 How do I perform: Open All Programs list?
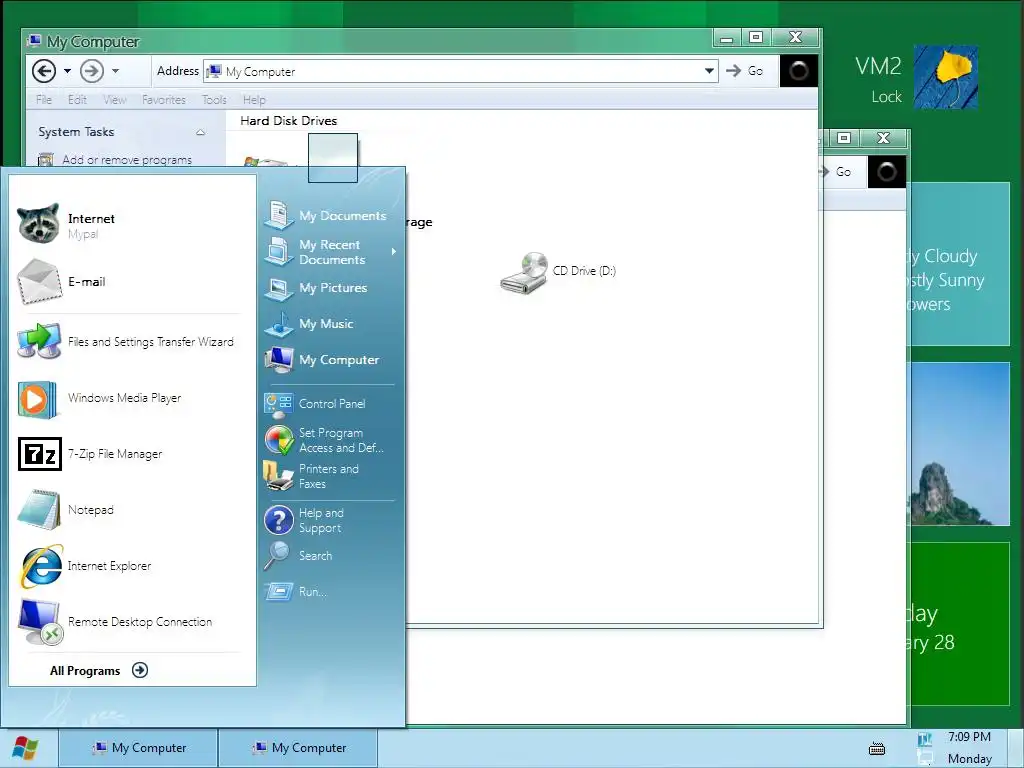[99, 671]
